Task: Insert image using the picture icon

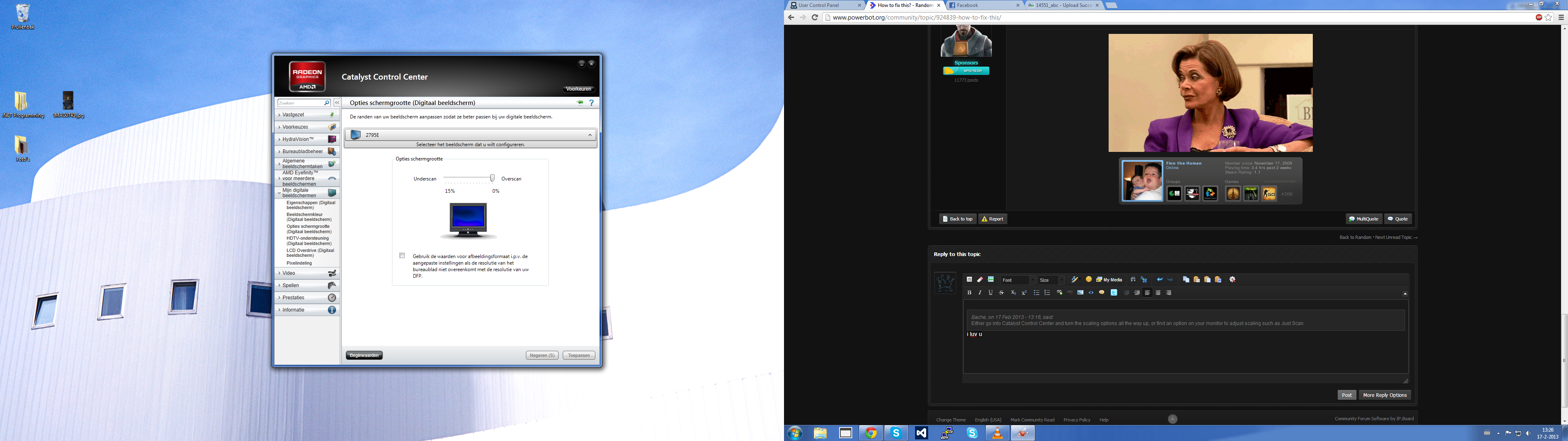Action: [x=1080, y=292]
